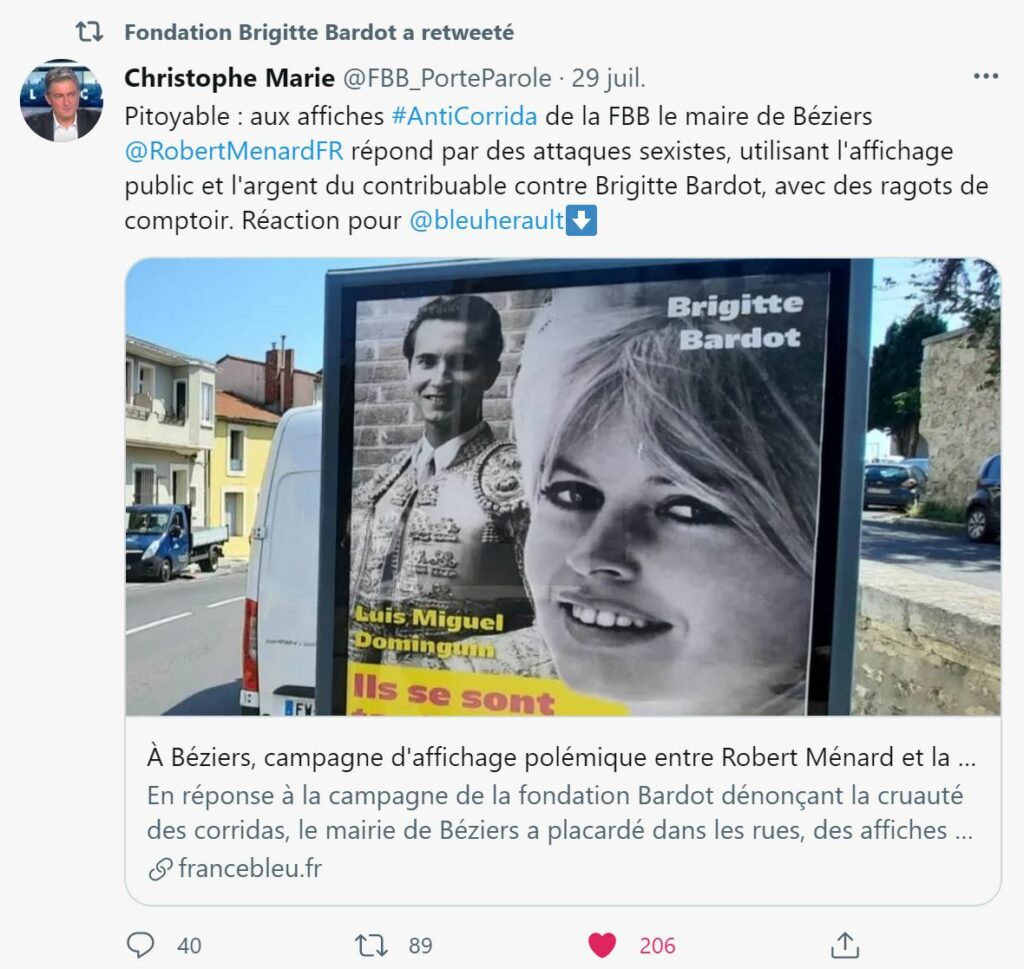Click the retweet arrows icon below tweet

point(371,945)
